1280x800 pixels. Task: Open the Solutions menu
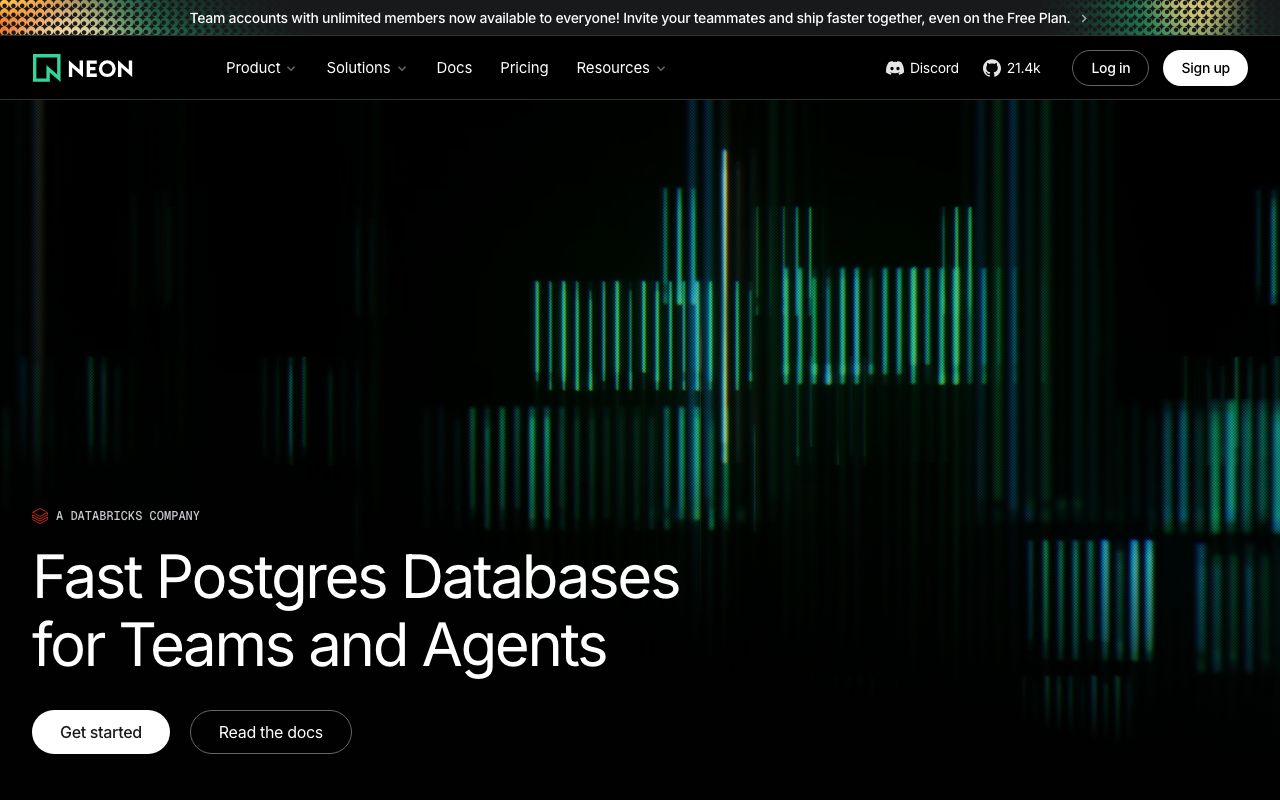[358, 68]
